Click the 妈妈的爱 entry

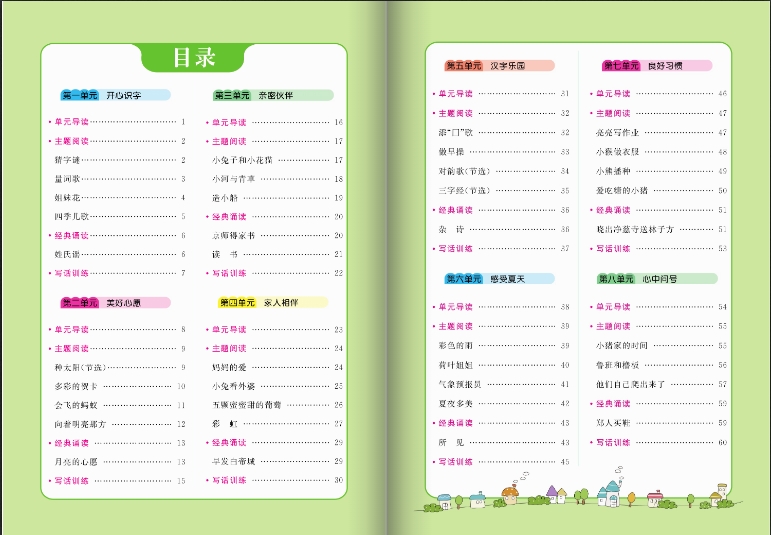click(228, 367)
